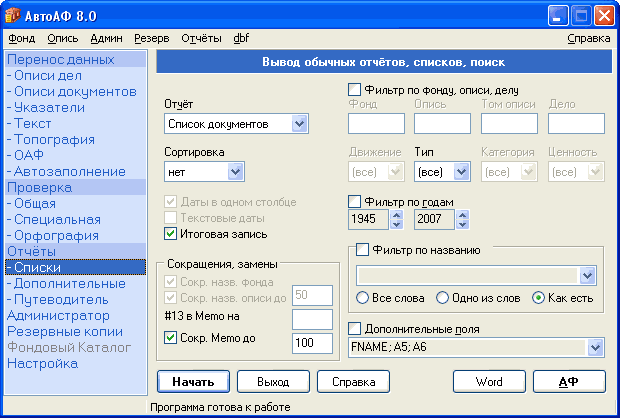Open the Отчёты menu
Viewport: 620px width, 418px height.
[x=201, y=38]
